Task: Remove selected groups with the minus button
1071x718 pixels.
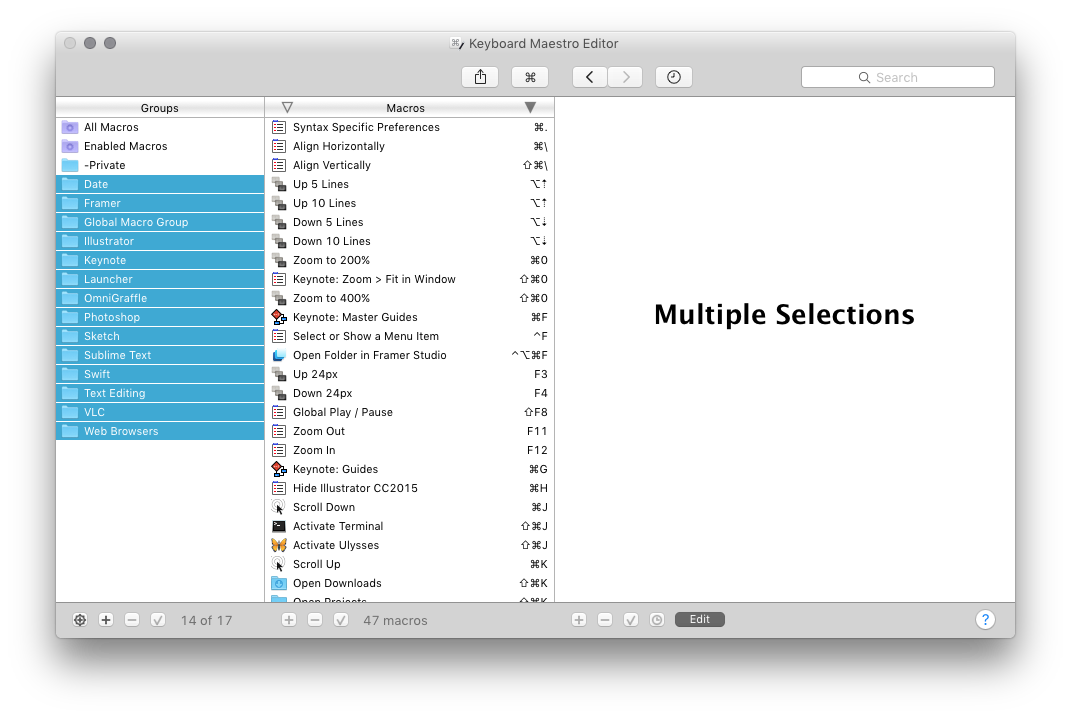Action: [x=132, y=620]
